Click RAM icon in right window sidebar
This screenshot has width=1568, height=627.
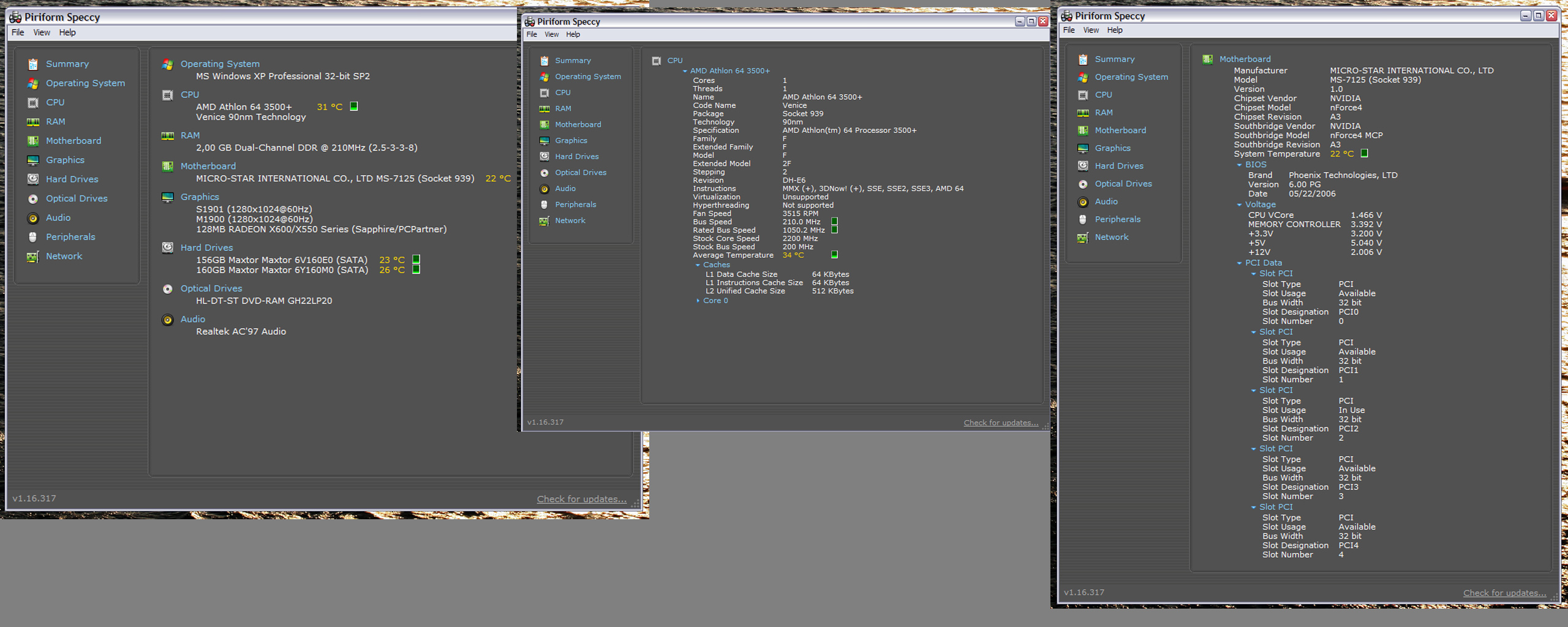point(1083,113)
